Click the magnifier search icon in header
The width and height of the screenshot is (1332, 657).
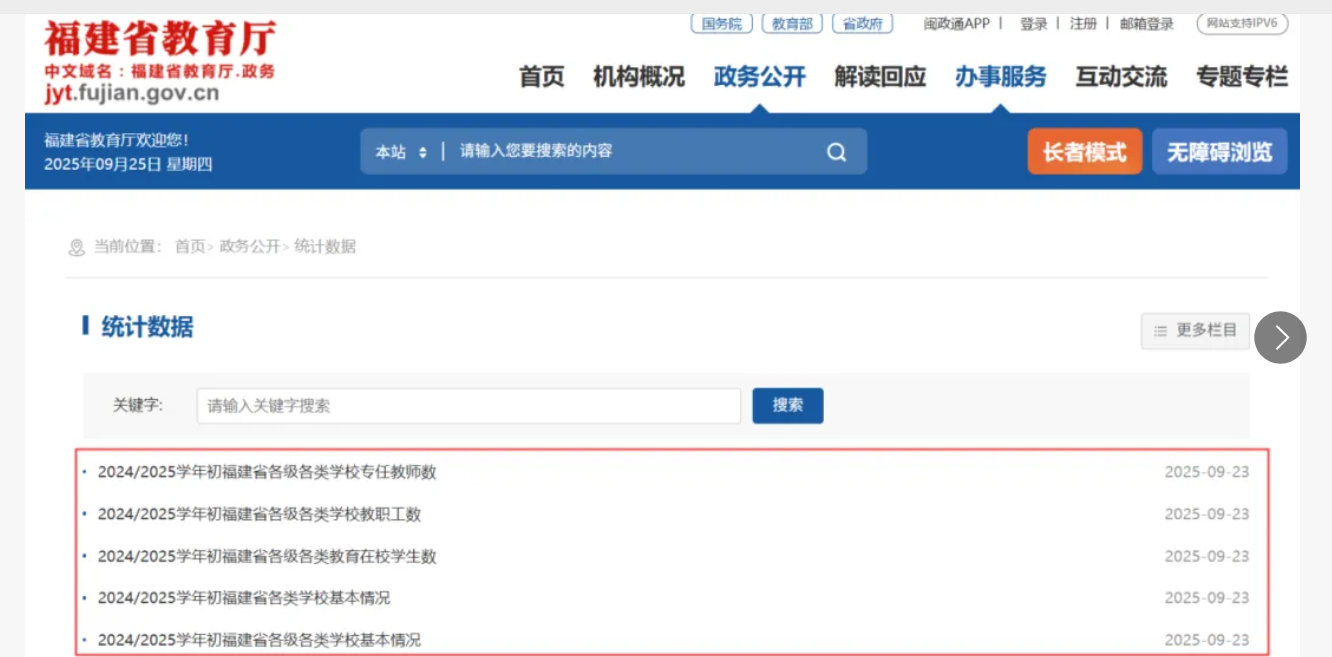[x=836, y=152]
